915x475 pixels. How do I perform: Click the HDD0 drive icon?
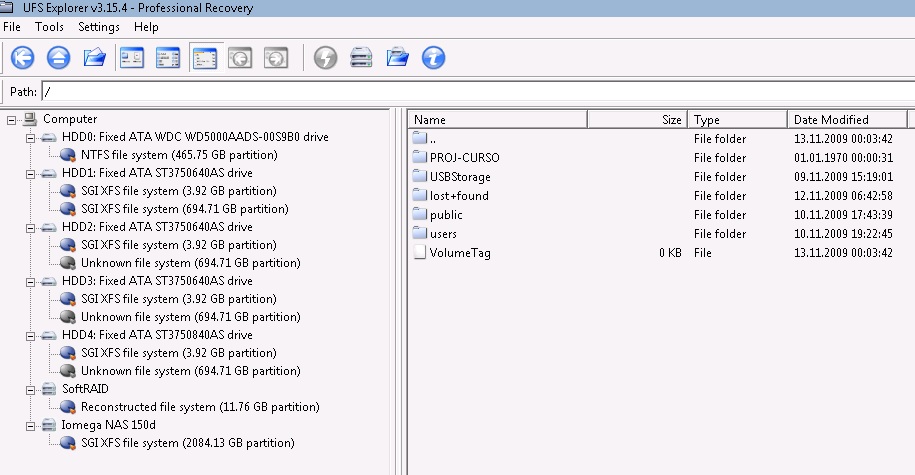[x=49, y=138]
